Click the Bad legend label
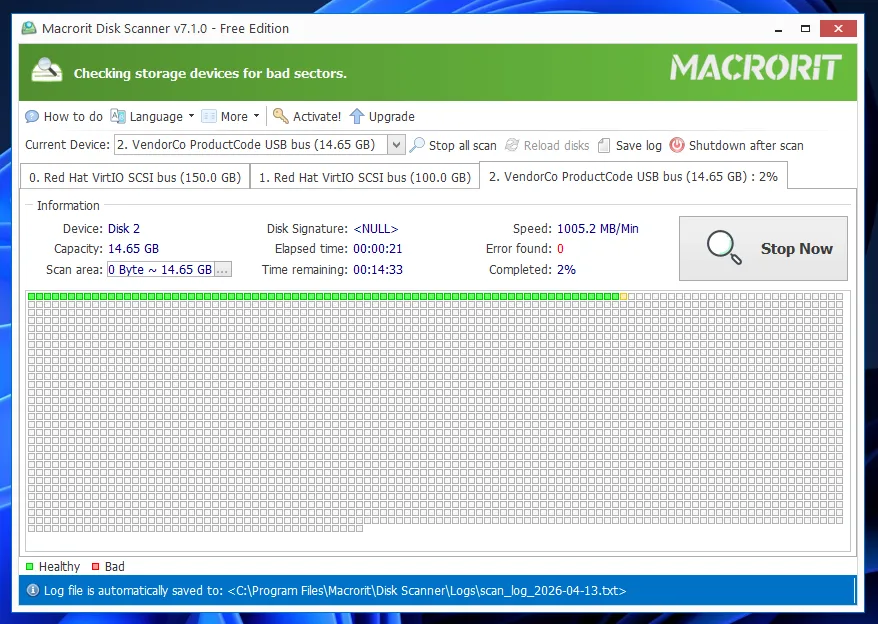Image resolution: width=878 pixels, height=624 pixels. click(x=115, y=566)
